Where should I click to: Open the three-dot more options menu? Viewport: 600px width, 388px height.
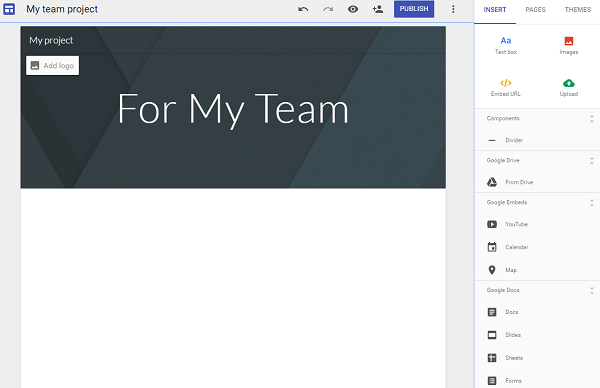[453, 9]
